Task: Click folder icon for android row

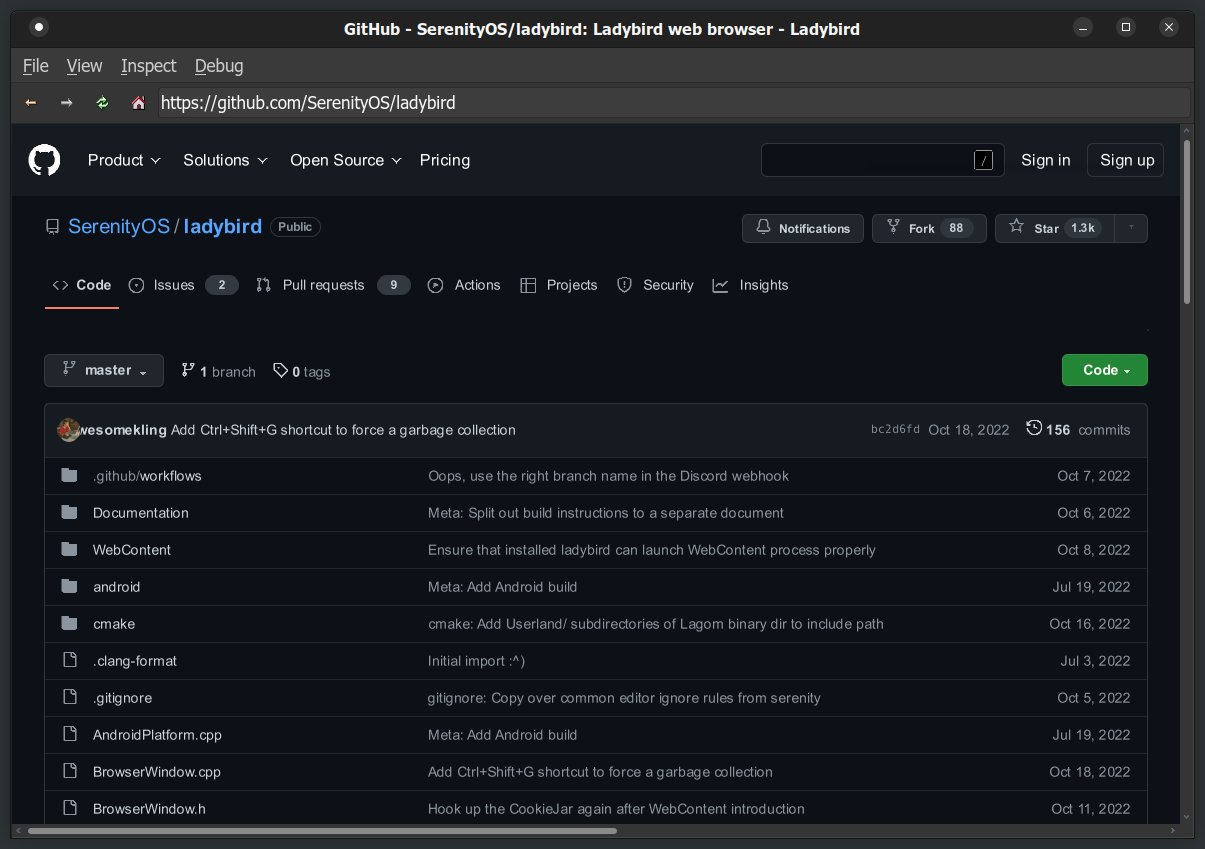Action: [69, 587]
